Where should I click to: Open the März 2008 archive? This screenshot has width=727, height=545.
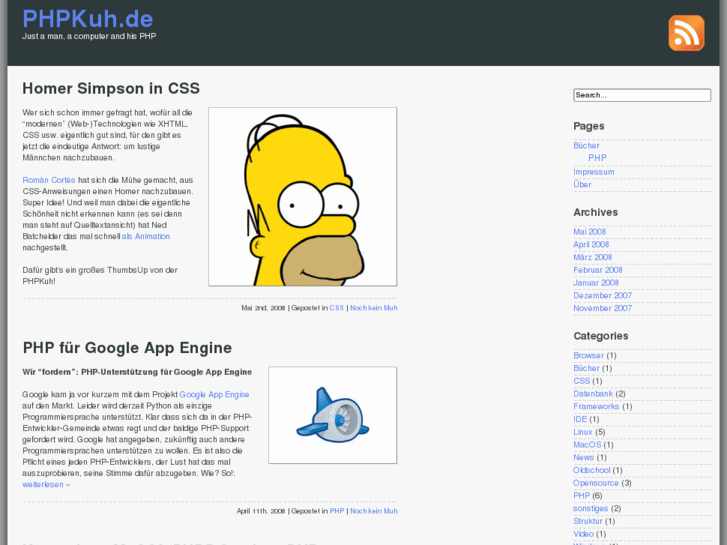593,257
